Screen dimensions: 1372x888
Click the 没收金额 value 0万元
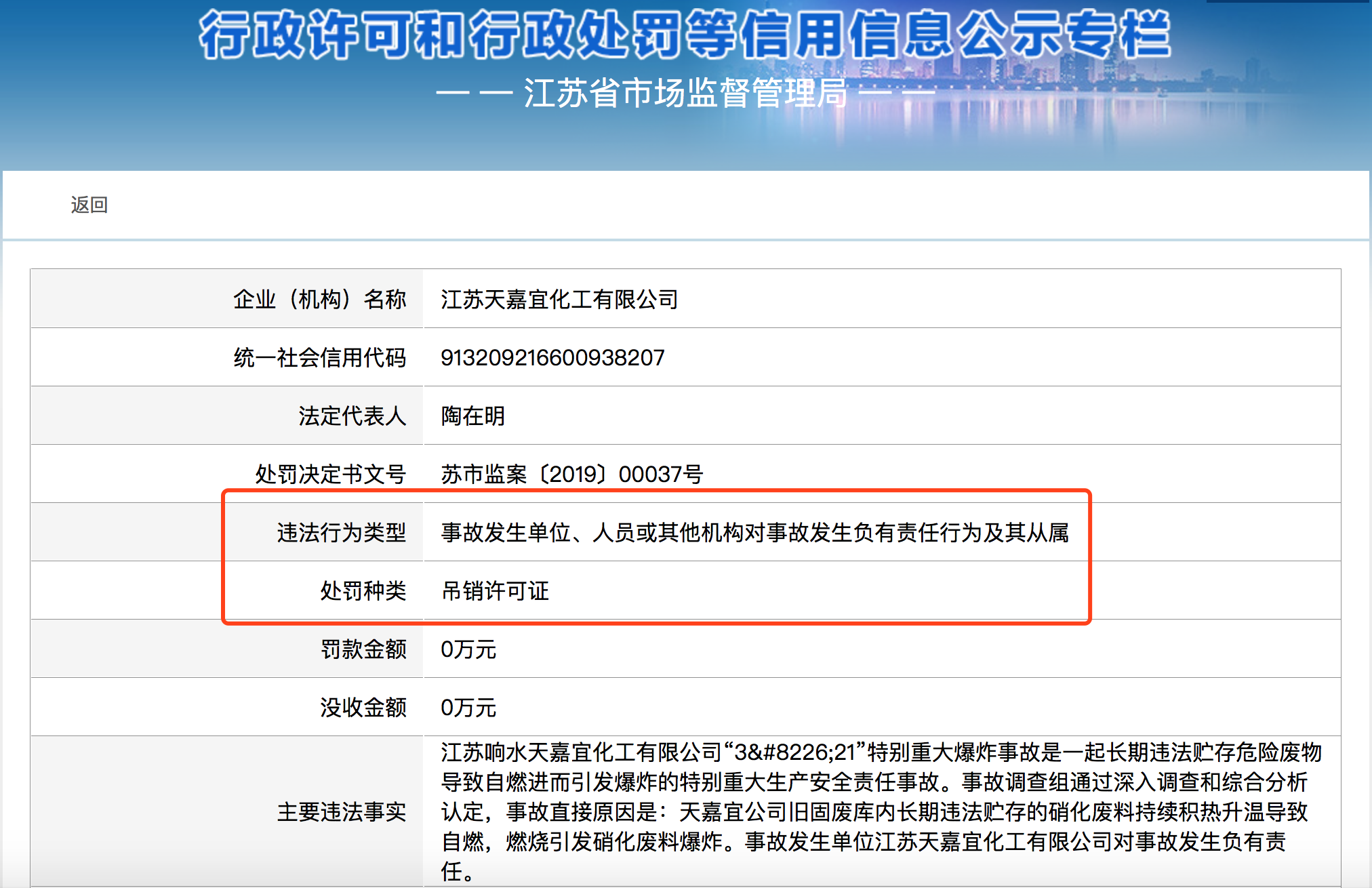468,707
